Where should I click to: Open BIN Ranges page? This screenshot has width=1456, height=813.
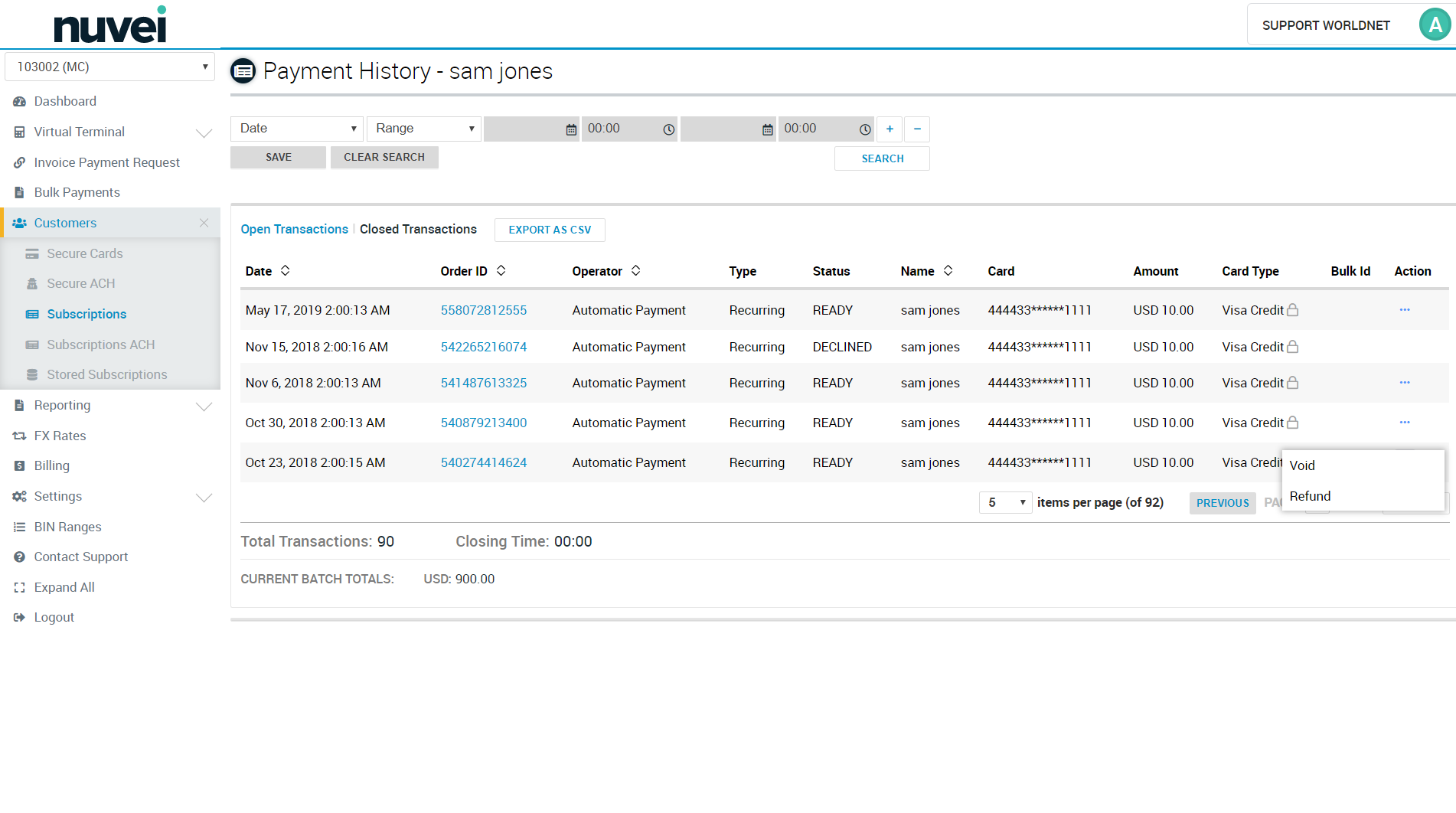[67, 527]
